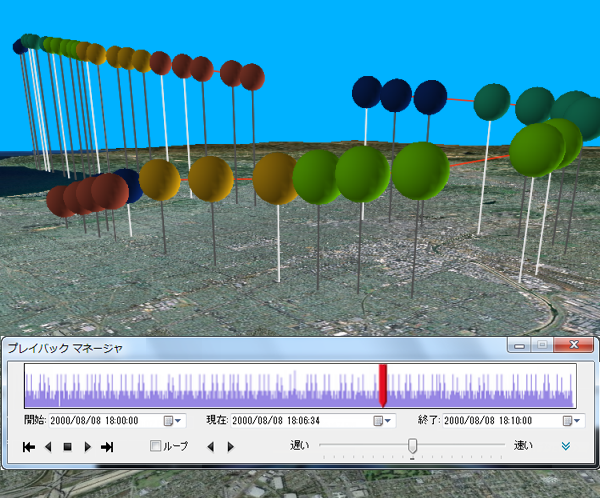This screenshot has height=498, width=600.
Task: Click the playback speed slider handle
Action: pos(412,445)
